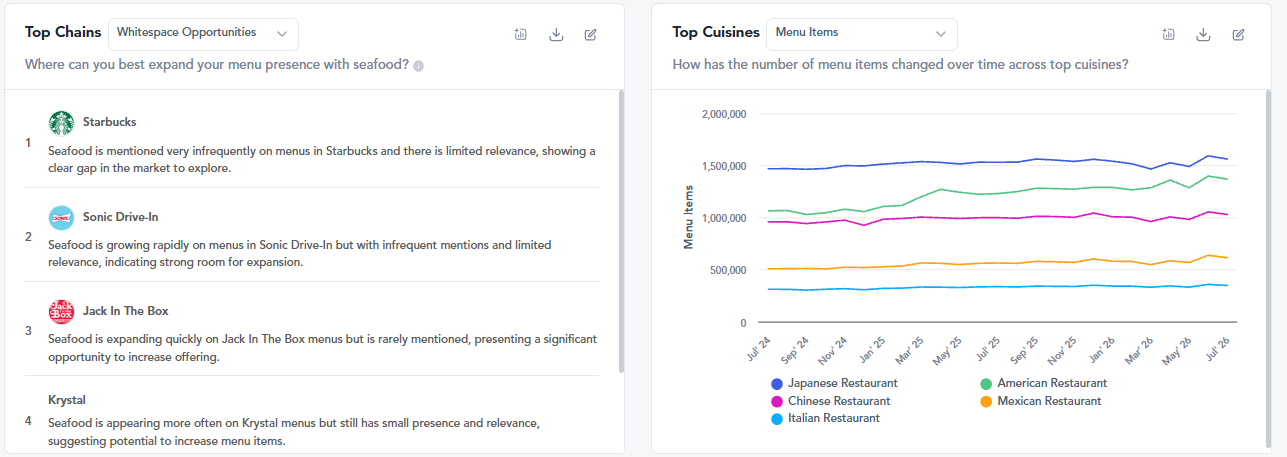Click the Jack In The Box description text
This screenshot has width=1287, height=457.
click(x=322, y=348)
